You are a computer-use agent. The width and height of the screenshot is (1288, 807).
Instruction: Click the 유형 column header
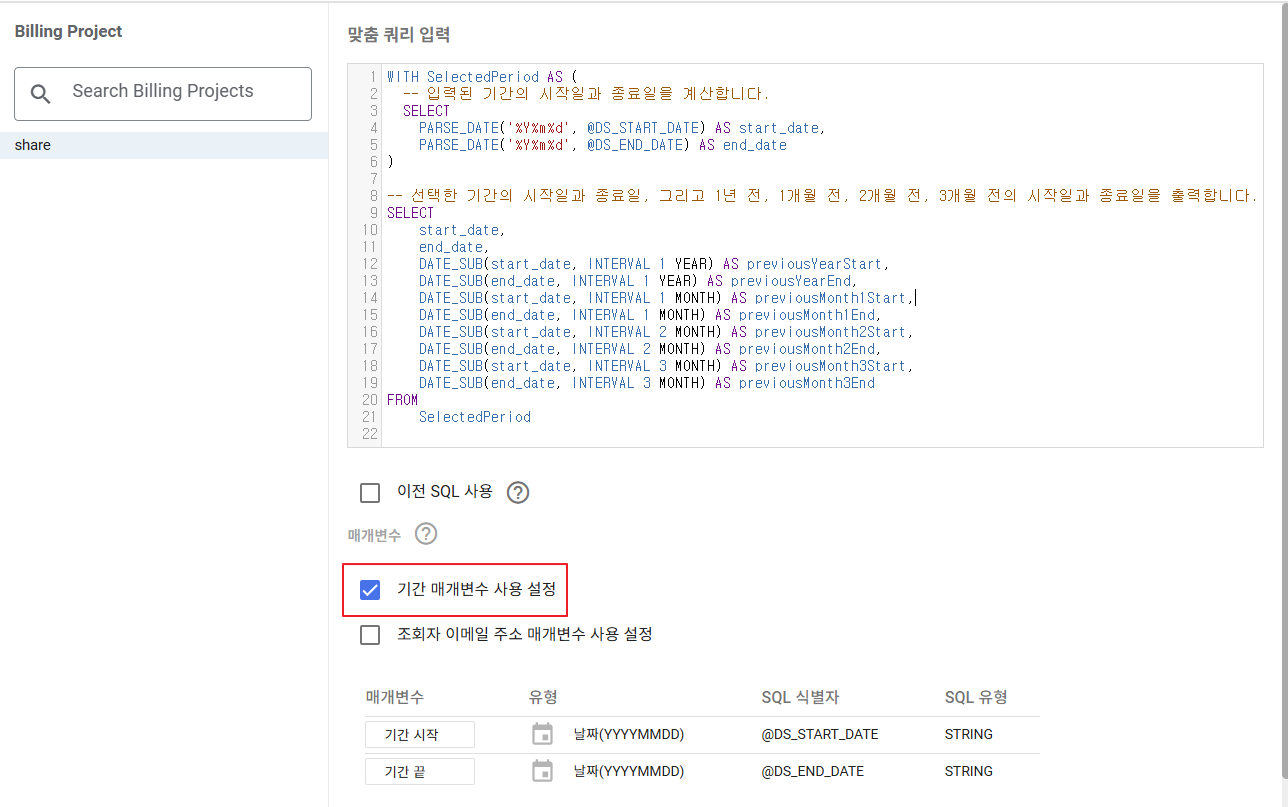click(x=543, y=697)
